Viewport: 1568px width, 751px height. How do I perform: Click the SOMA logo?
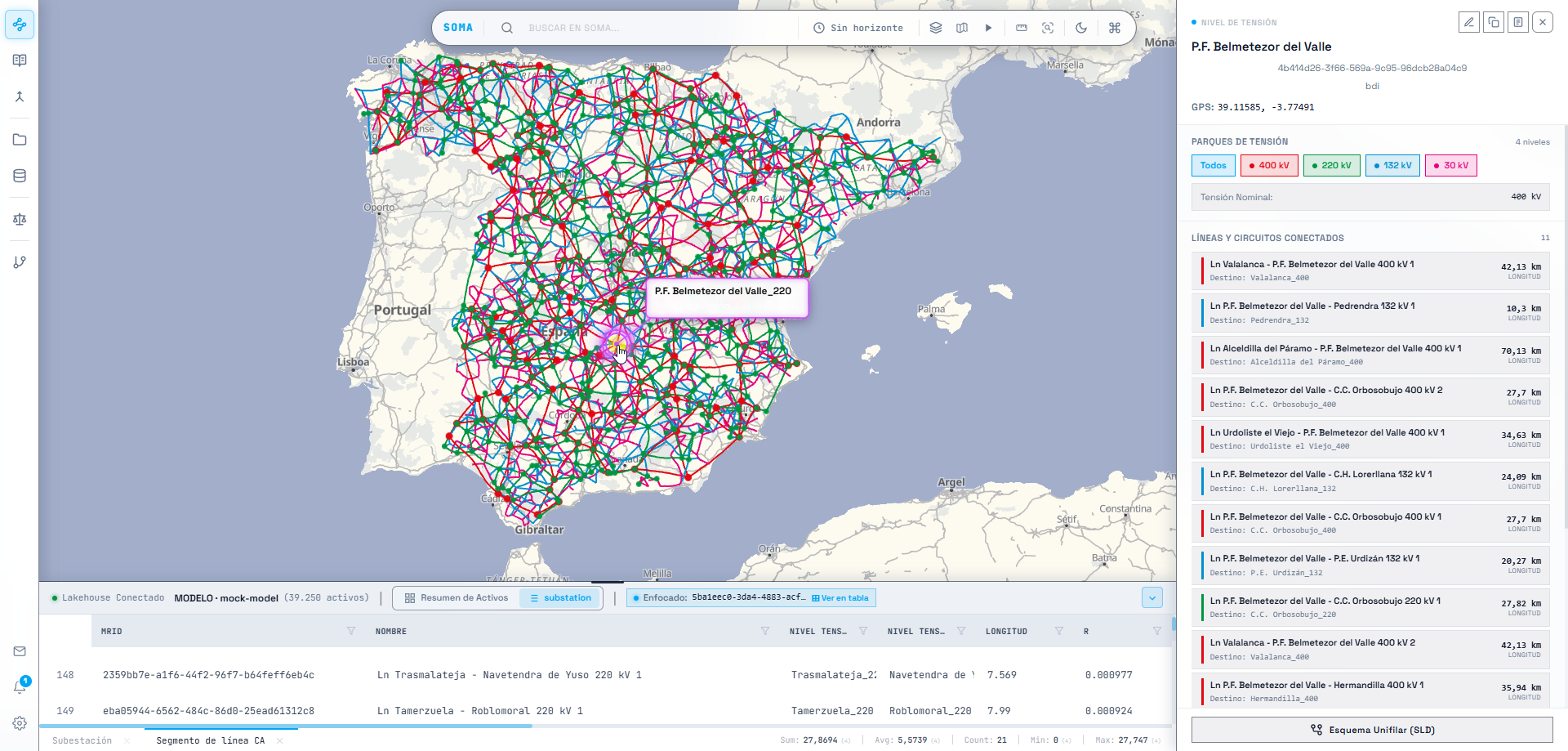click(x=458, y=28)
